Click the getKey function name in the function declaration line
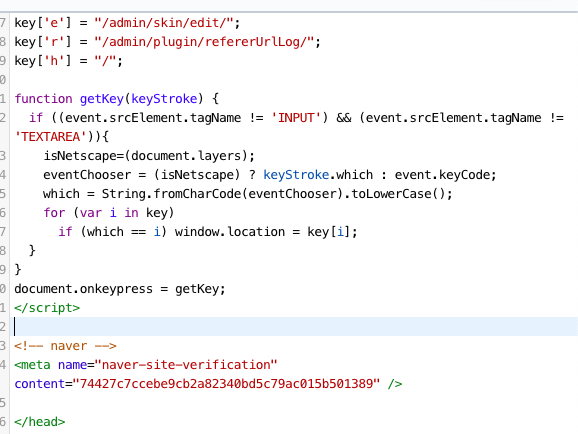Screen dimensions: 578x434 [x=102, y=99]
